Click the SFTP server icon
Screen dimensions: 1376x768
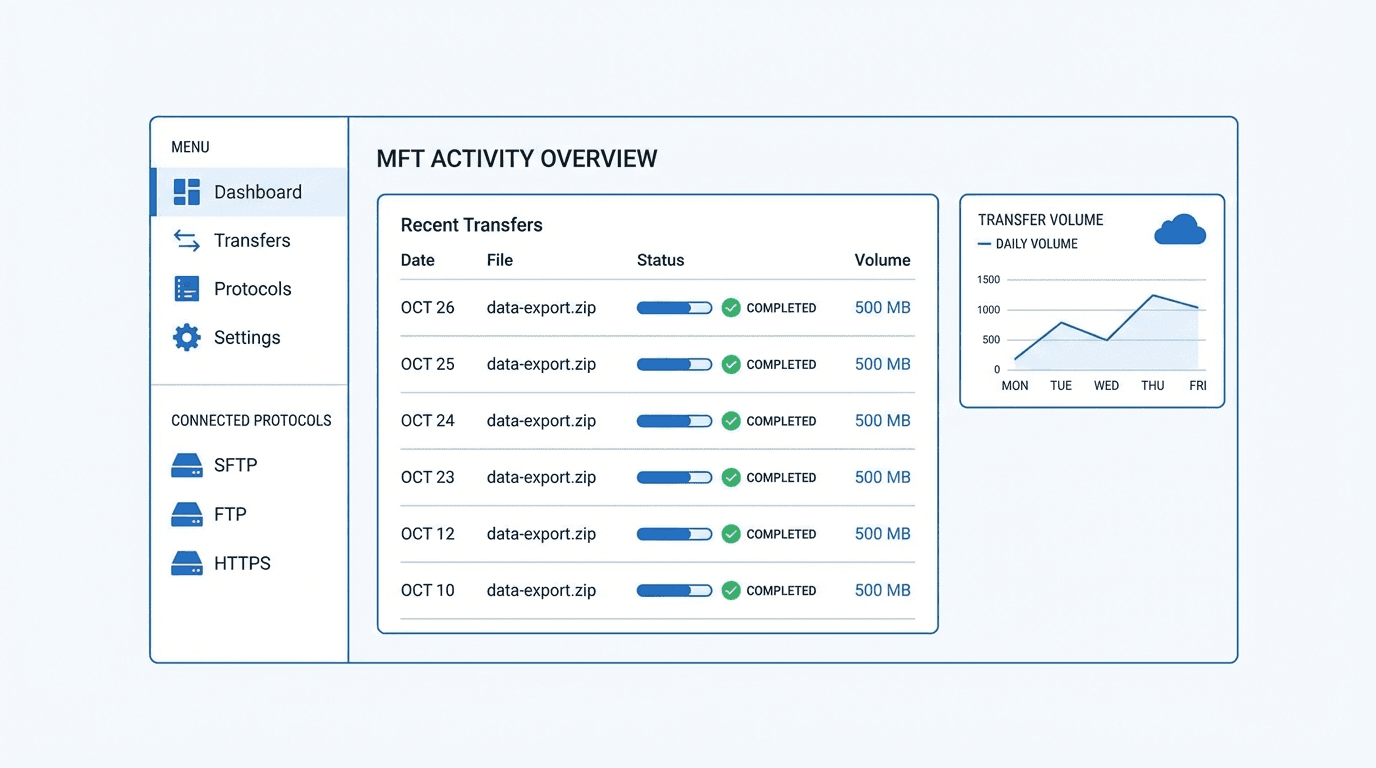[x=186, y=466]
